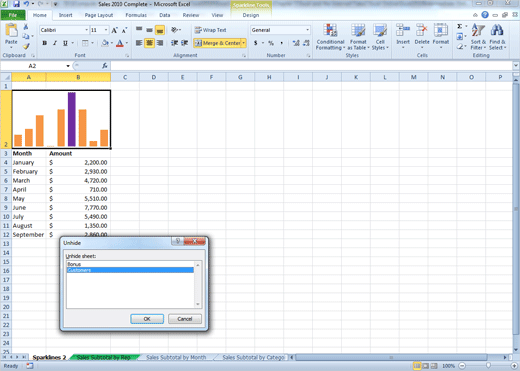The width and height of the screenshot is (520, 371).
Task: Switch to Sales Subtotal by Month sheet
Action: 176,357
